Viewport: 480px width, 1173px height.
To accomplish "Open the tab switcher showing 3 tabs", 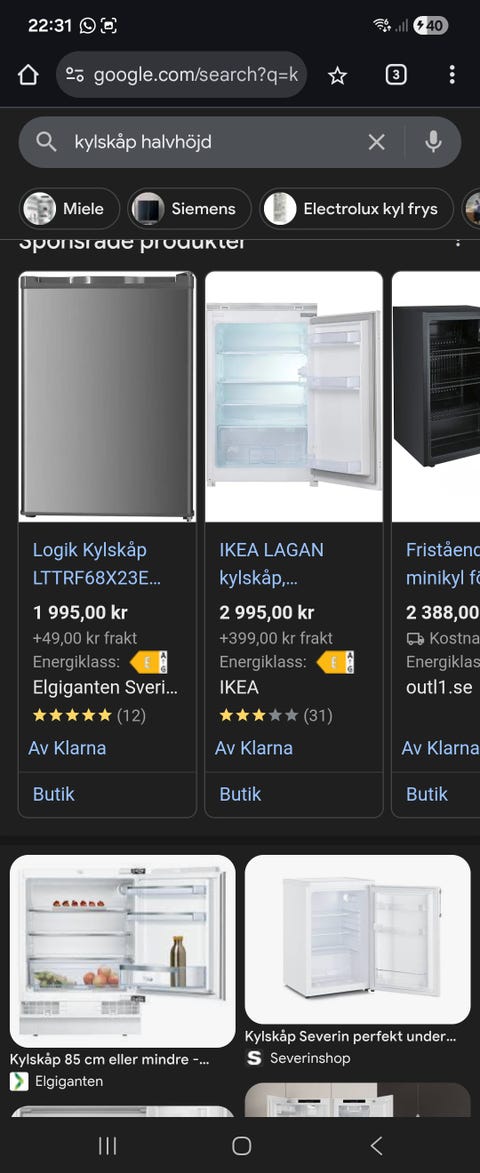I will click(x=396, y=75).
